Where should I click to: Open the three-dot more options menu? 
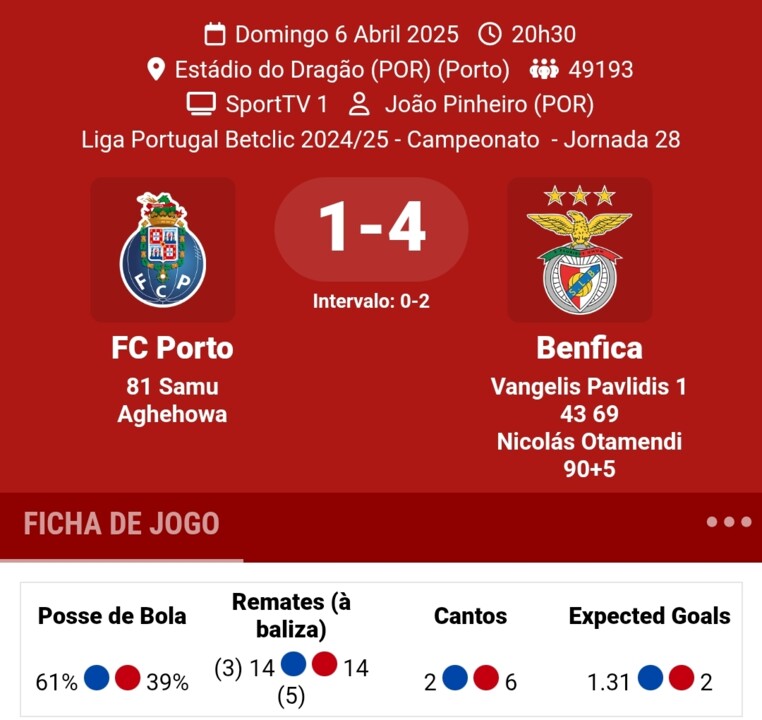point(728,522)
